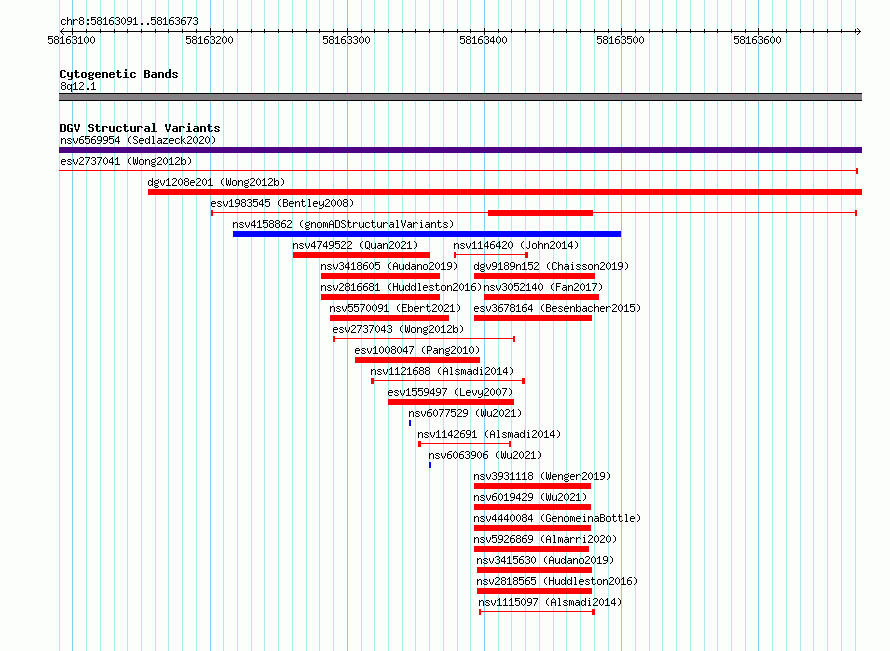Screen dimensions: 890x651
Task: Open nsv3931118 (Wenger2019) label
Action: pos(542,476)
